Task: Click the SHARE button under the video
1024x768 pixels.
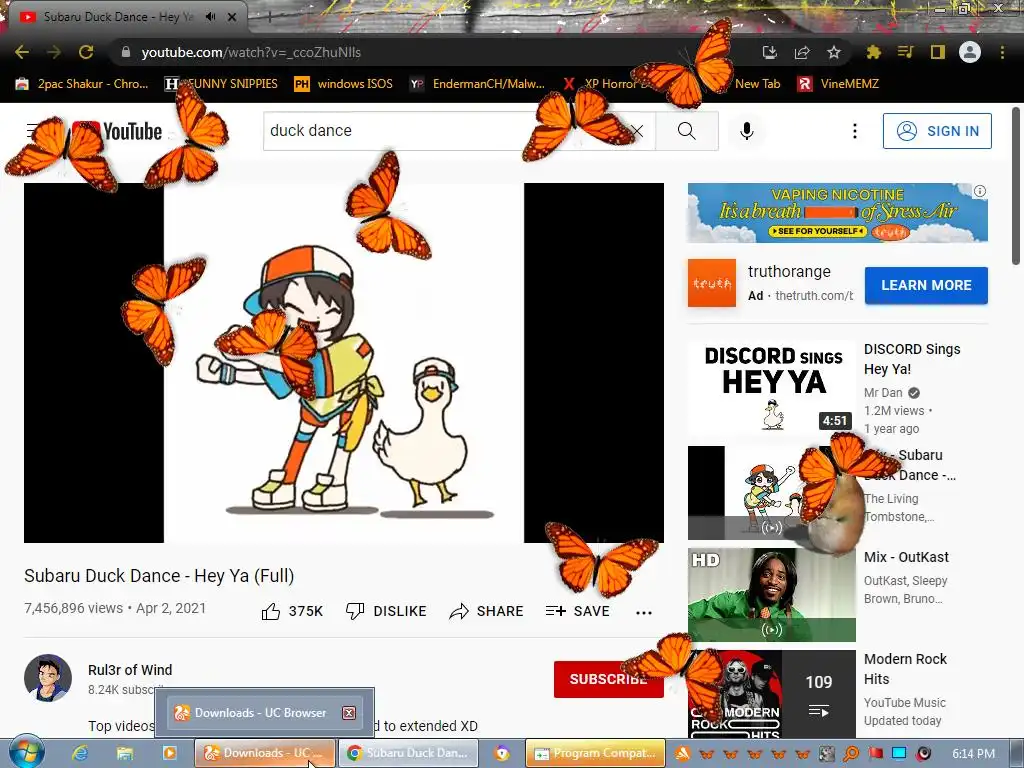Action: [x=487, y=611]
